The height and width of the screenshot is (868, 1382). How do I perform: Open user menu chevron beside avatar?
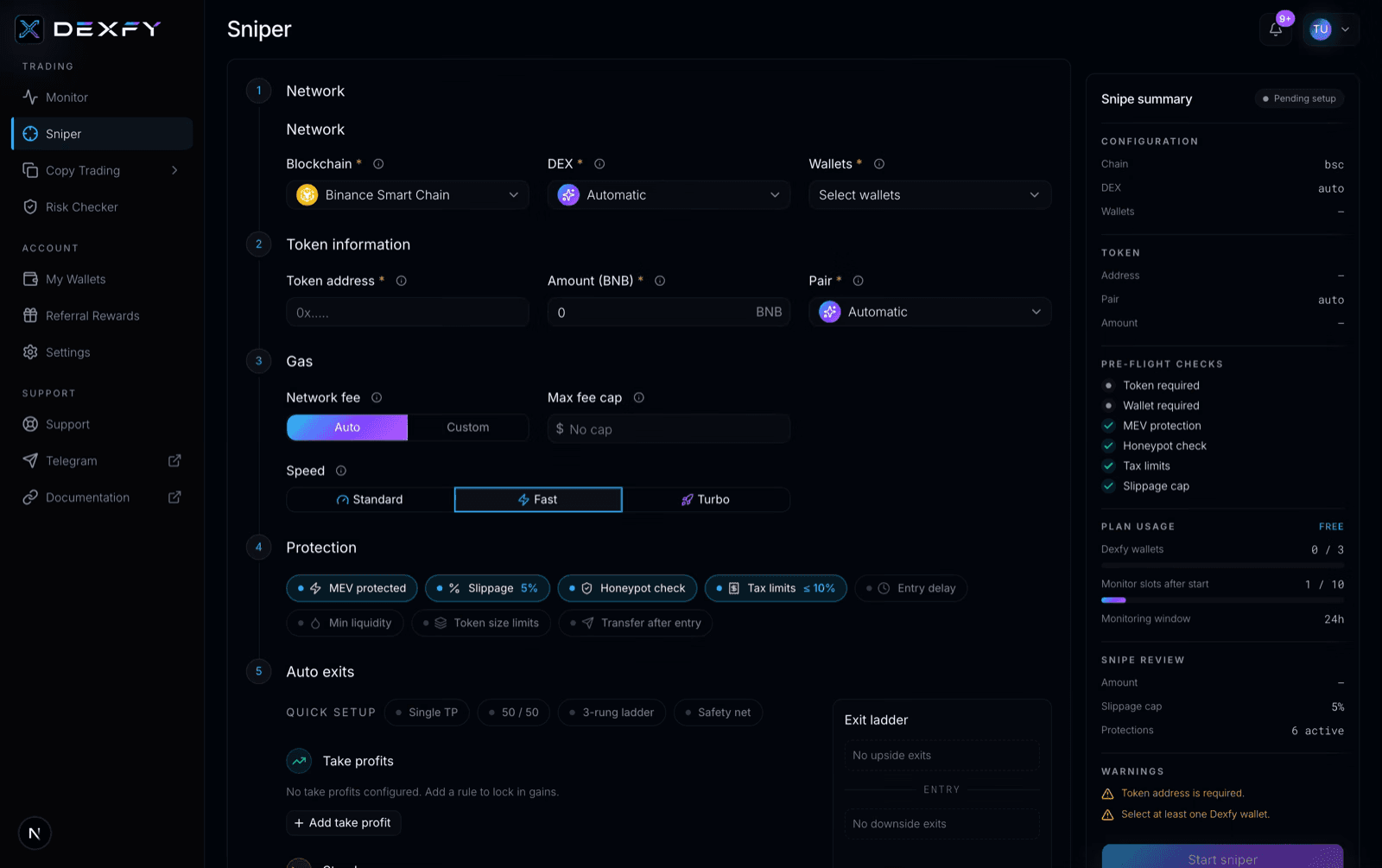(1345, 29)
